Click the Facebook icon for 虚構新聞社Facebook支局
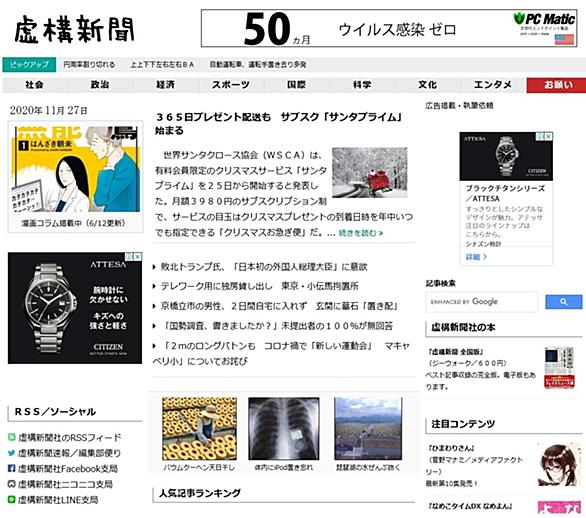Viewport: 586px width, 518px height. pyautogui.click(x=12, y=468)
